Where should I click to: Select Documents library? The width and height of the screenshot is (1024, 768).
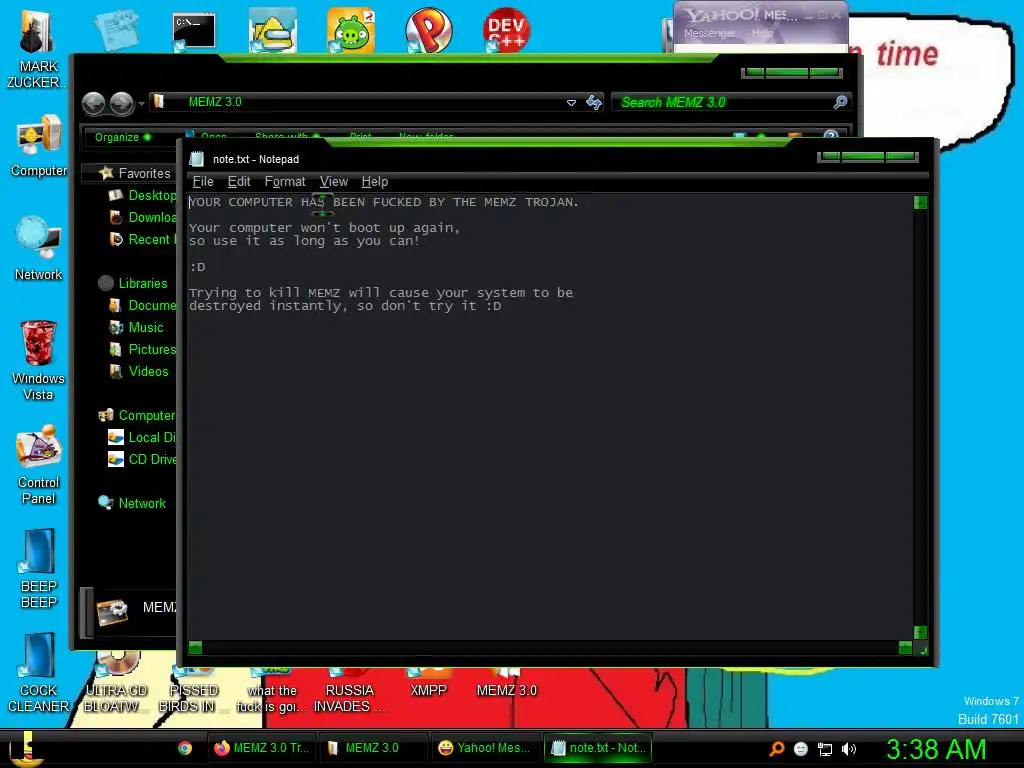click(144, 306)
